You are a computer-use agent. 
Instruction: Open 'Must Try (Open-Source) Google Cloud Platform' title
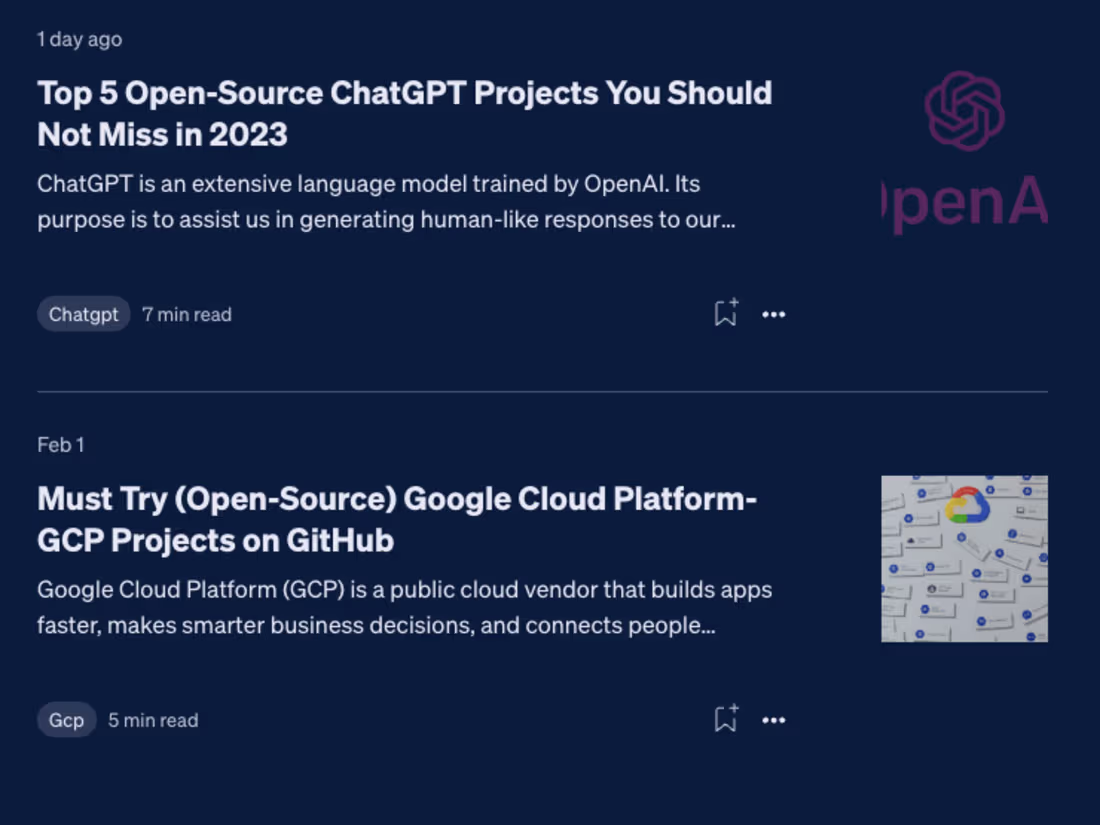pyautogui.click(x=397, y=498)
